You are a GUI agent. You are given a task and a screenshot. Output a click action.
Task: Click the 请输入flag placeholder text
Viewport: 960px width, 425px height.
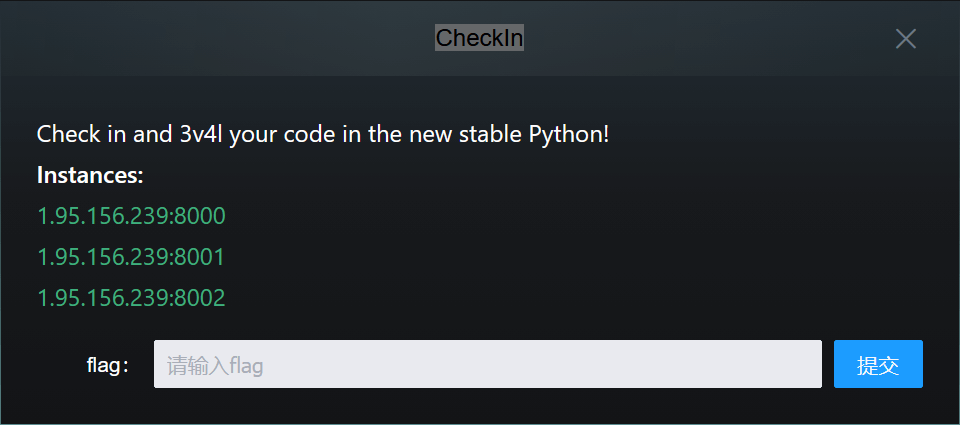[214, 365]
